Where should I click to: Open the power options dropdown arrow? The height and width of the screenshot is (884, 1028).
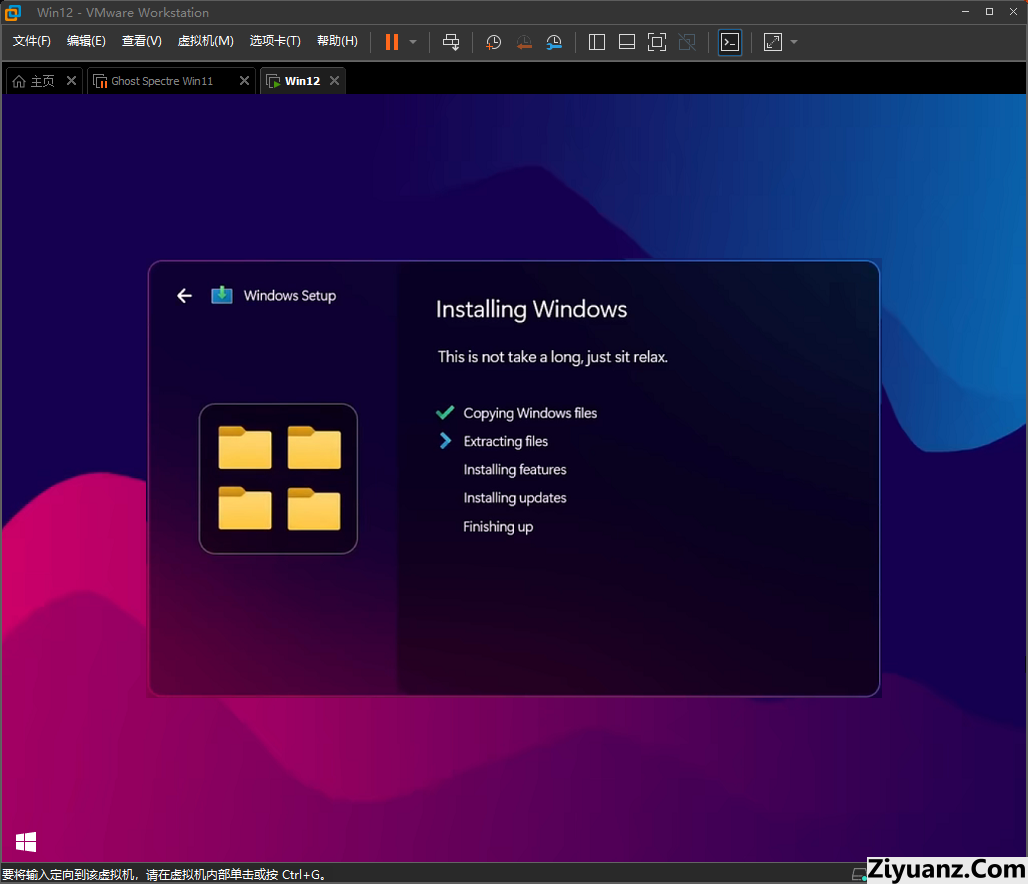[x=413, y=42]
